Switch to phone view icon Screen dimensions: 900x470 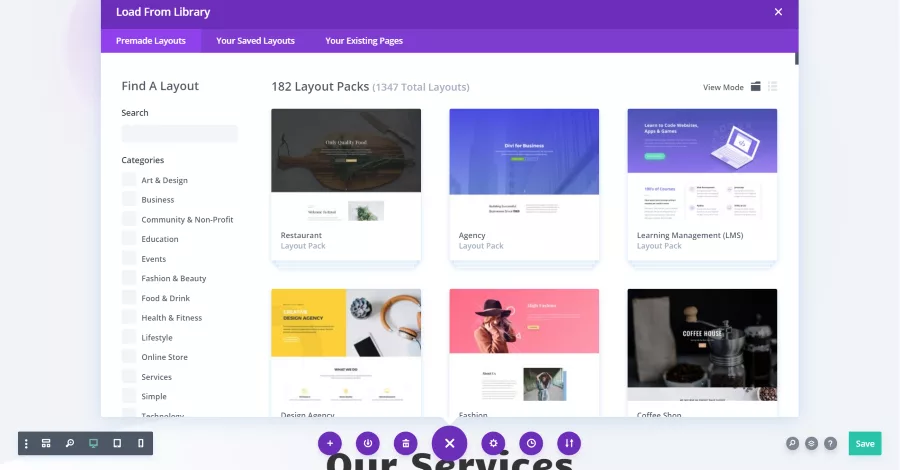pyautogui.click(x=141, y=444)
